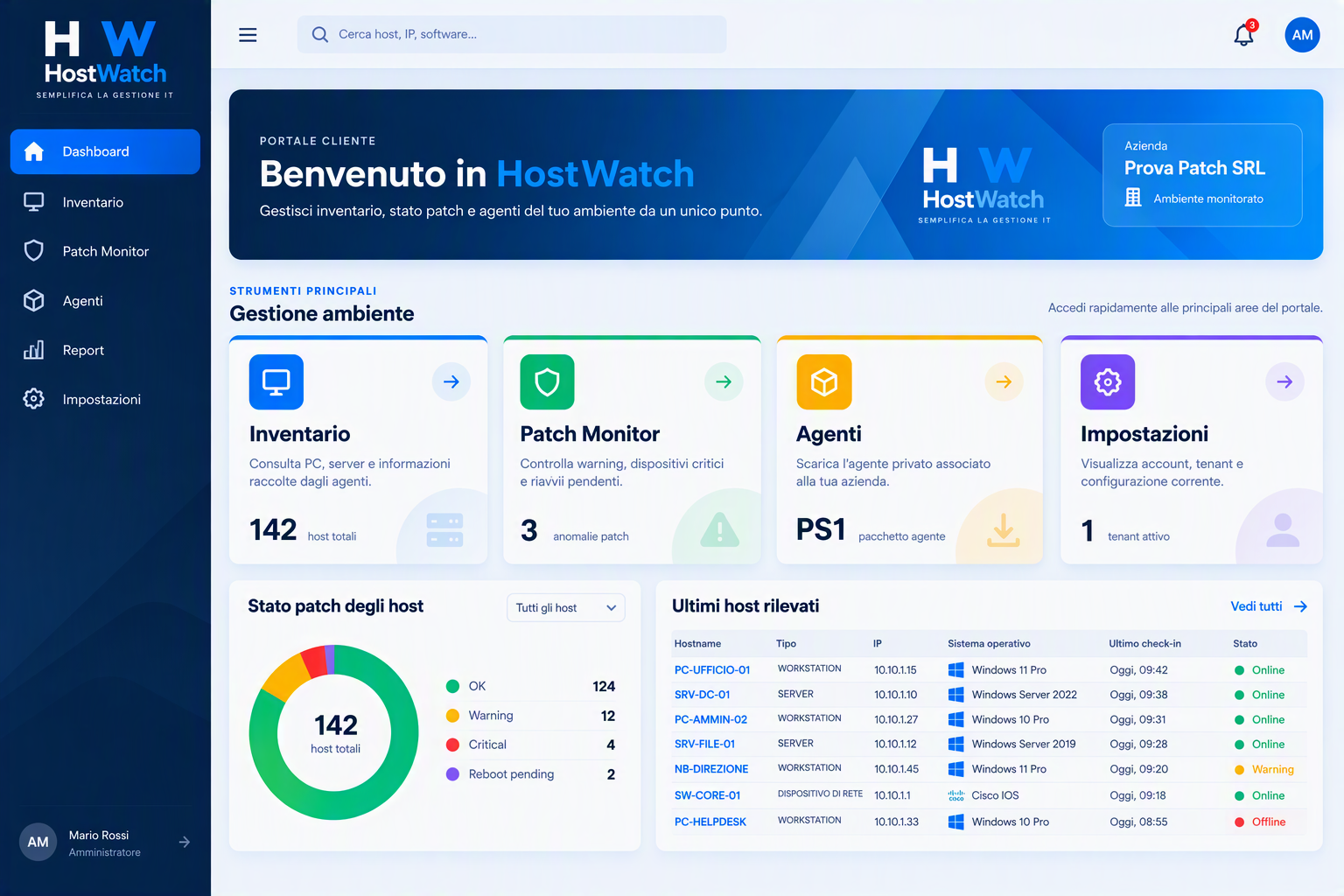Open Inventario in sidebar menu
Screen dimensions: 1344x896
coord(105,202)
